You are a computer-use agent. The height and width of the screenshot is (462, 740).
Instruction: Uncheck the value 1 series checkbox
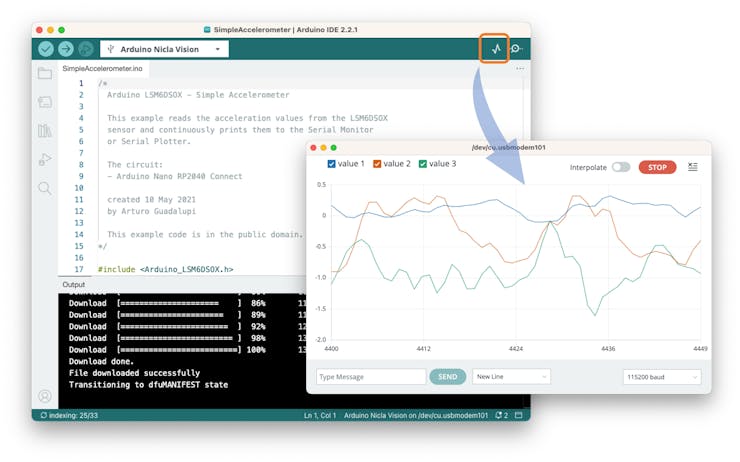click(331, 164)
